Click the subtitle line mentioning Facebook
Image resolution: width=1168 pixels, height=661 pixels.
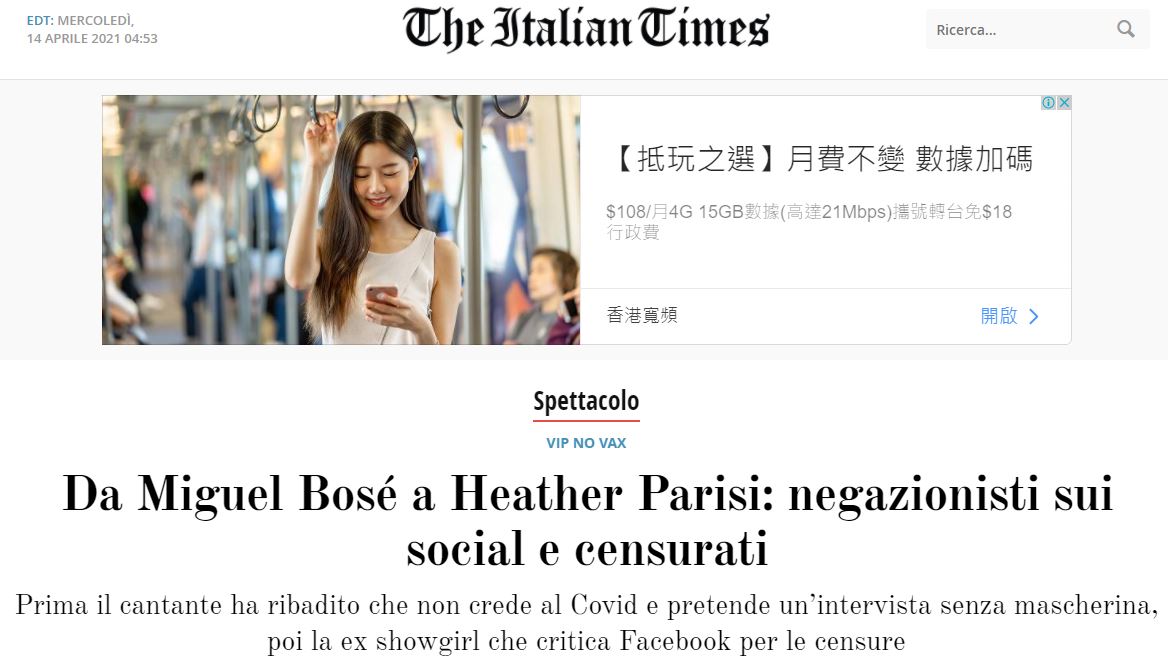(587, 642)
